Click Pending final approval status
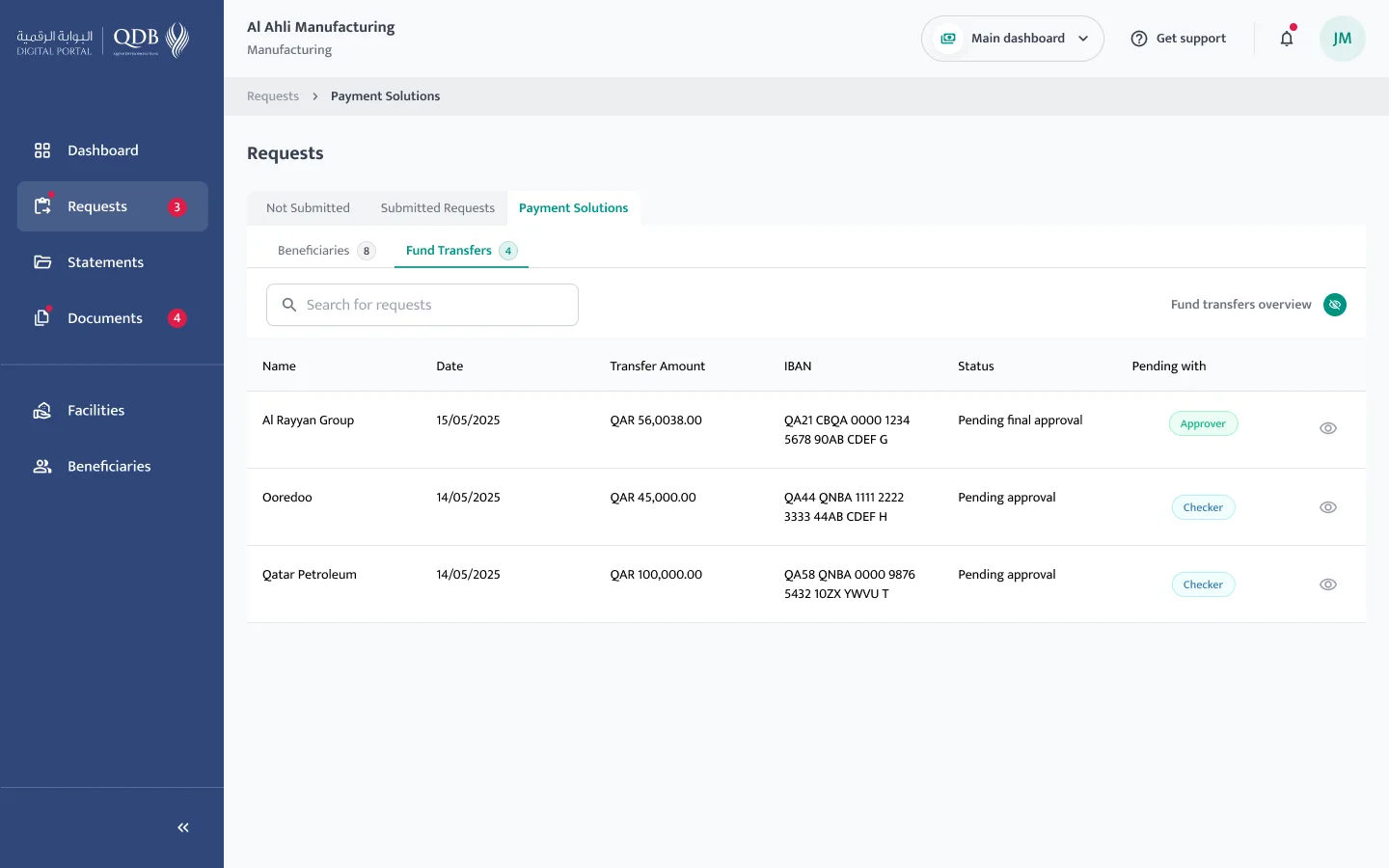This screenshot has width=1389, height=868. pos(1020,420)
